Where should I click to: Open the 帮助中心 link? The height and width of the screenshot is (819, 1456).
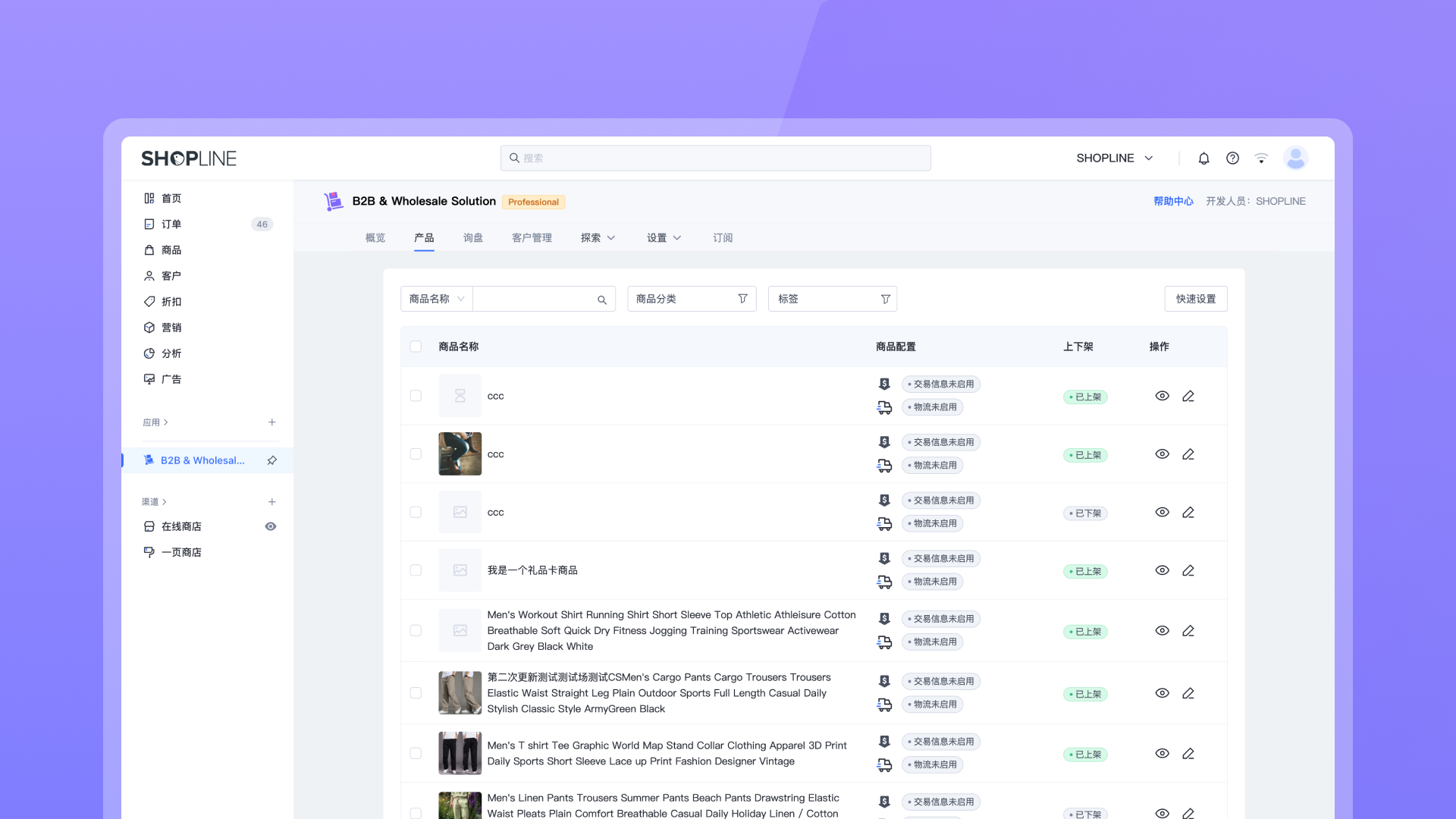[1173, 201]
